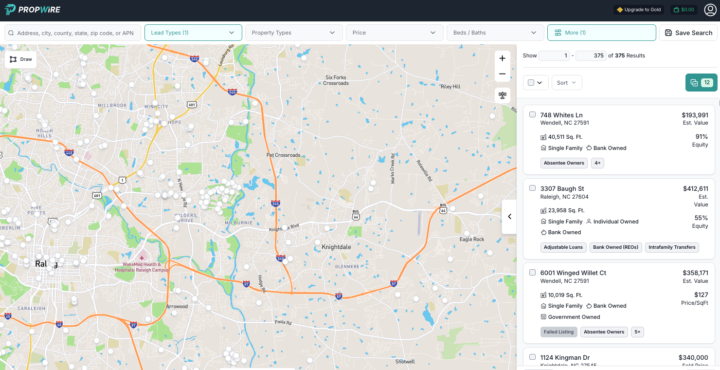Viewport: 720px width, 370px height.
Task: Click the Intrafamily Transfers tag
Action: tap(672, 247)
